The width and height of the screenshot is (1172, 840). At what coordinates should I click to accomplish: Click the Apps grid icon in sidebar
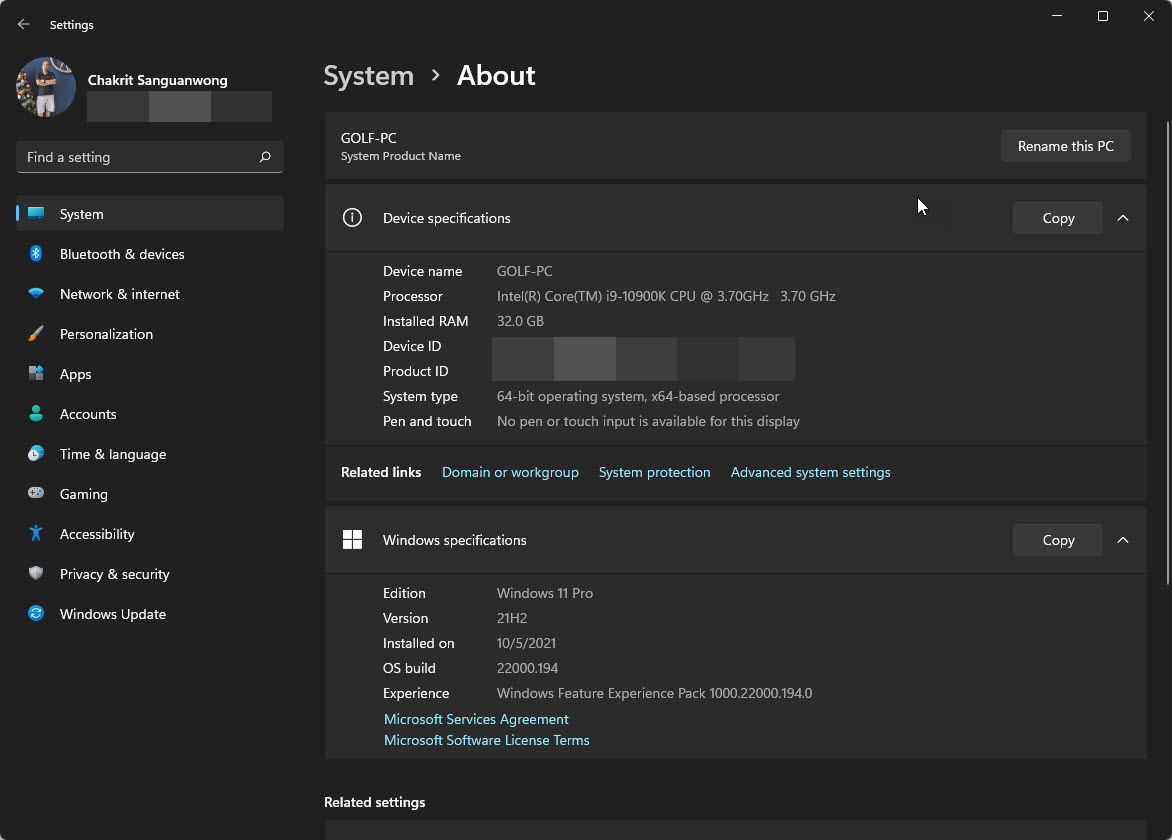click(36, 374)
